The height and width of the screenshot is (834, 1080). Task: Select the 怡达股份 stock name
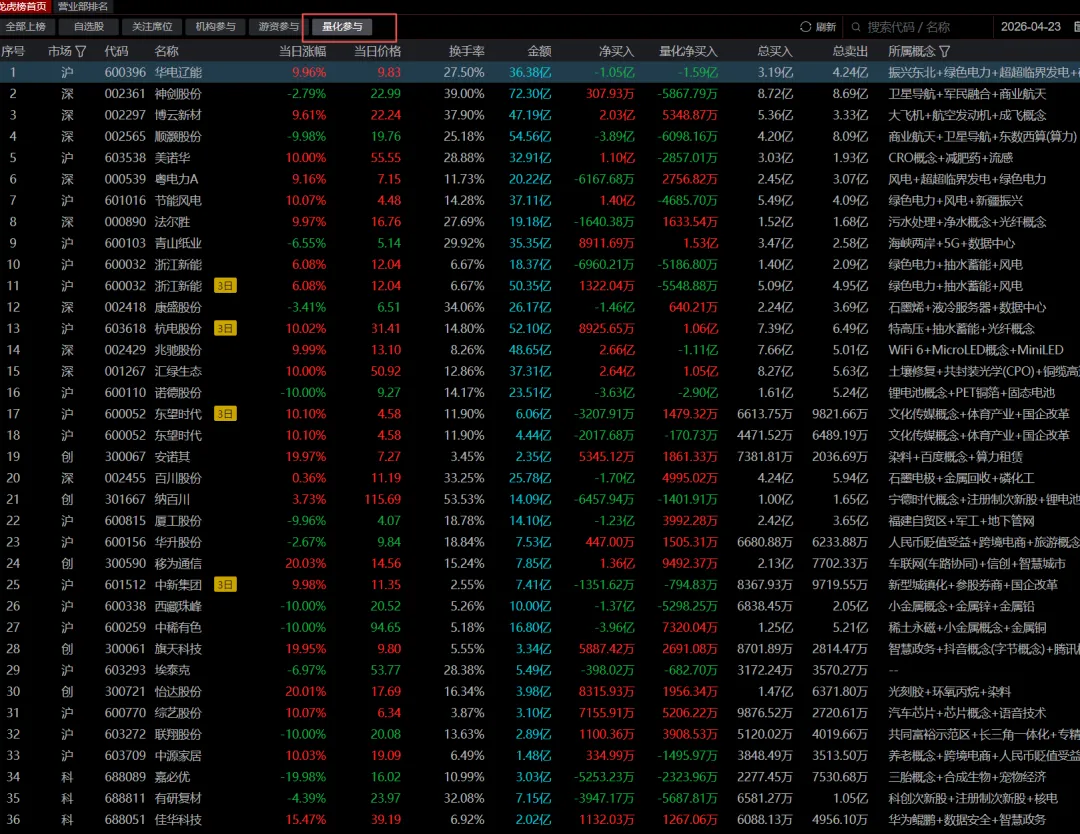click(178, 691)
